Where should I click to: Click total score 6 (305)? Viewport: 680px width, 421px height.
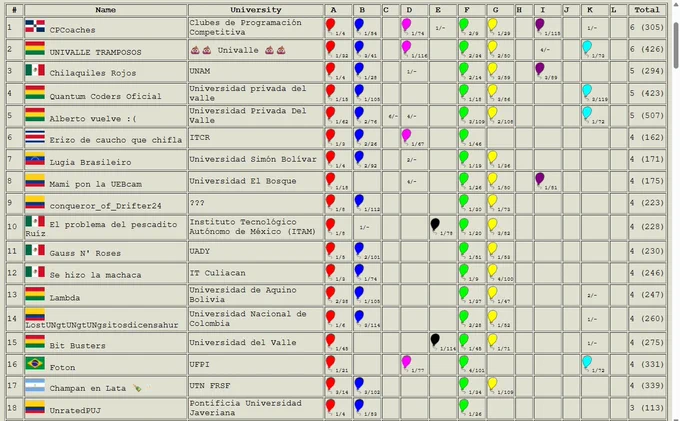[x=647, y=27]
